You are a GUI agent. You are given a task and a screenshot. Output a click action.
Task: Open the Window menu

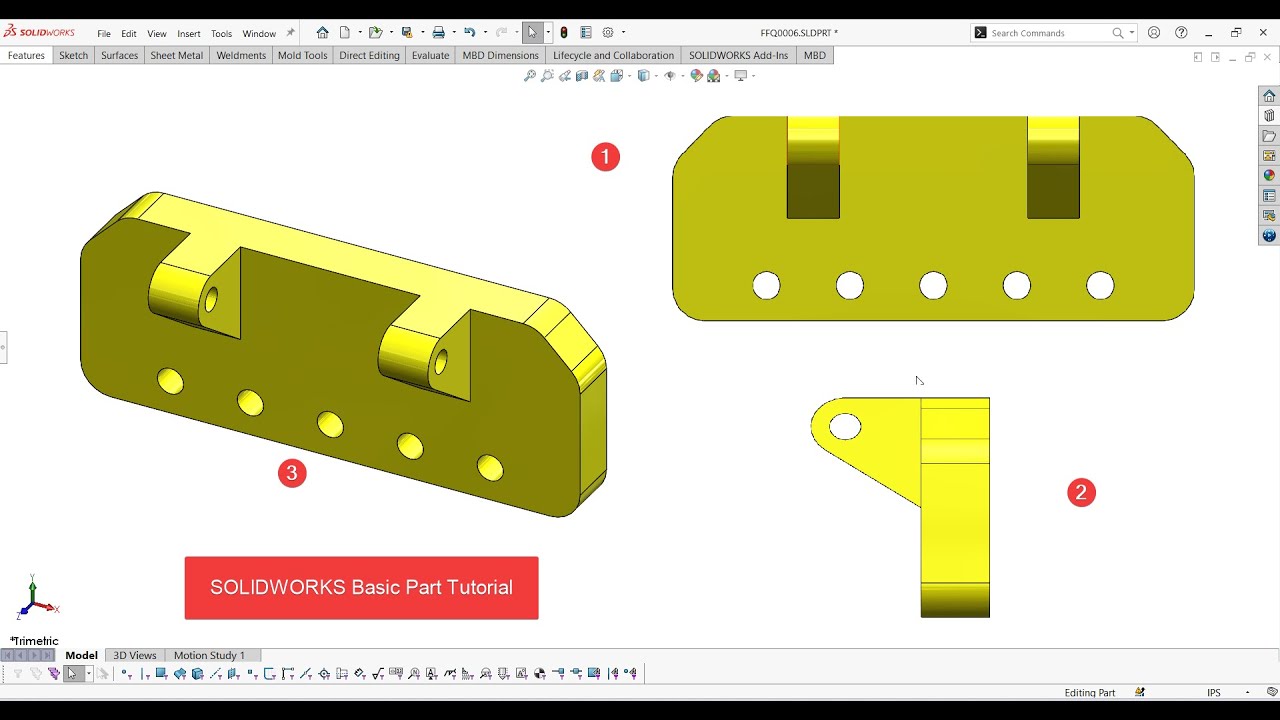tap(259, 34)
